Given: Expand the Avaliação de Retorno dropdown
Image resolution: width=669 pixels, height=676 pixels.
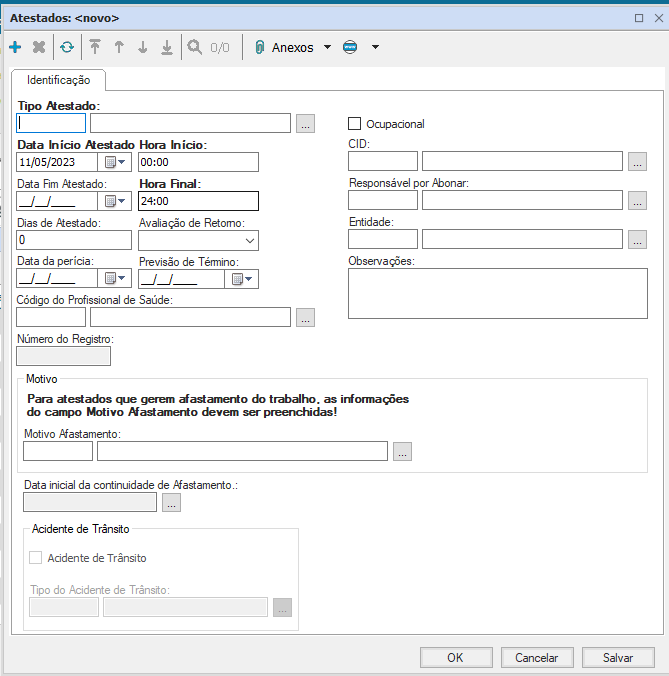Looking at the screenshot, I should (248, 240).
